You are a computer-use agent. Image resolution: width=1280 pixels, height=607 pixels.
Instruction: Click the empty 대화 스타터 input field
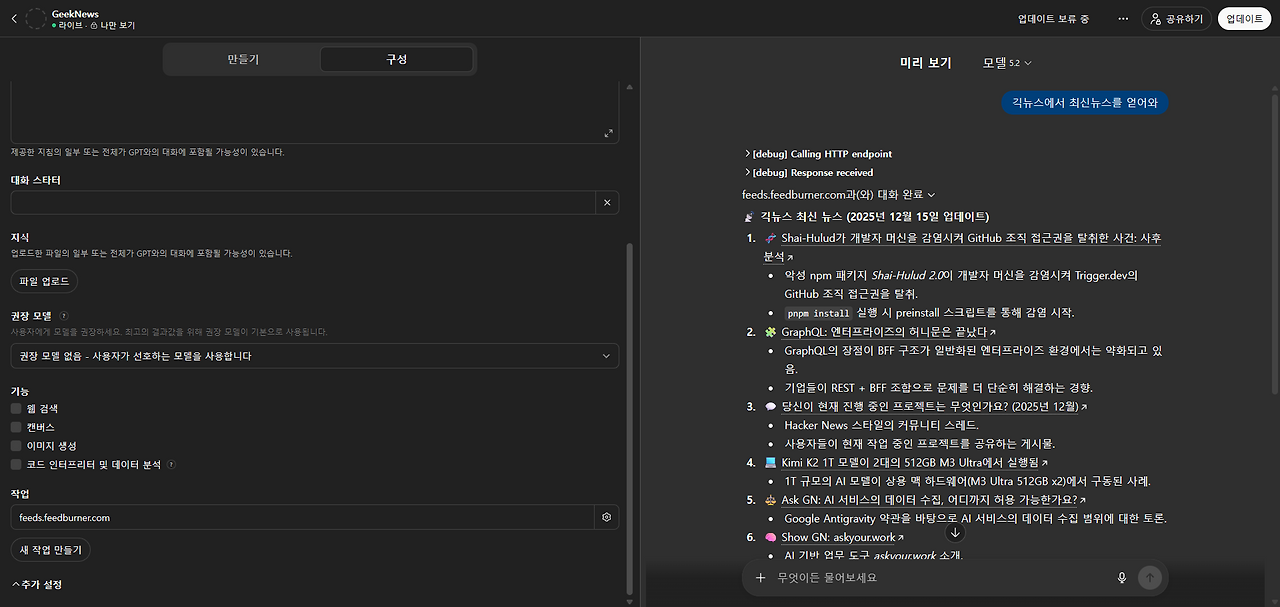click(x=303, y=202)
